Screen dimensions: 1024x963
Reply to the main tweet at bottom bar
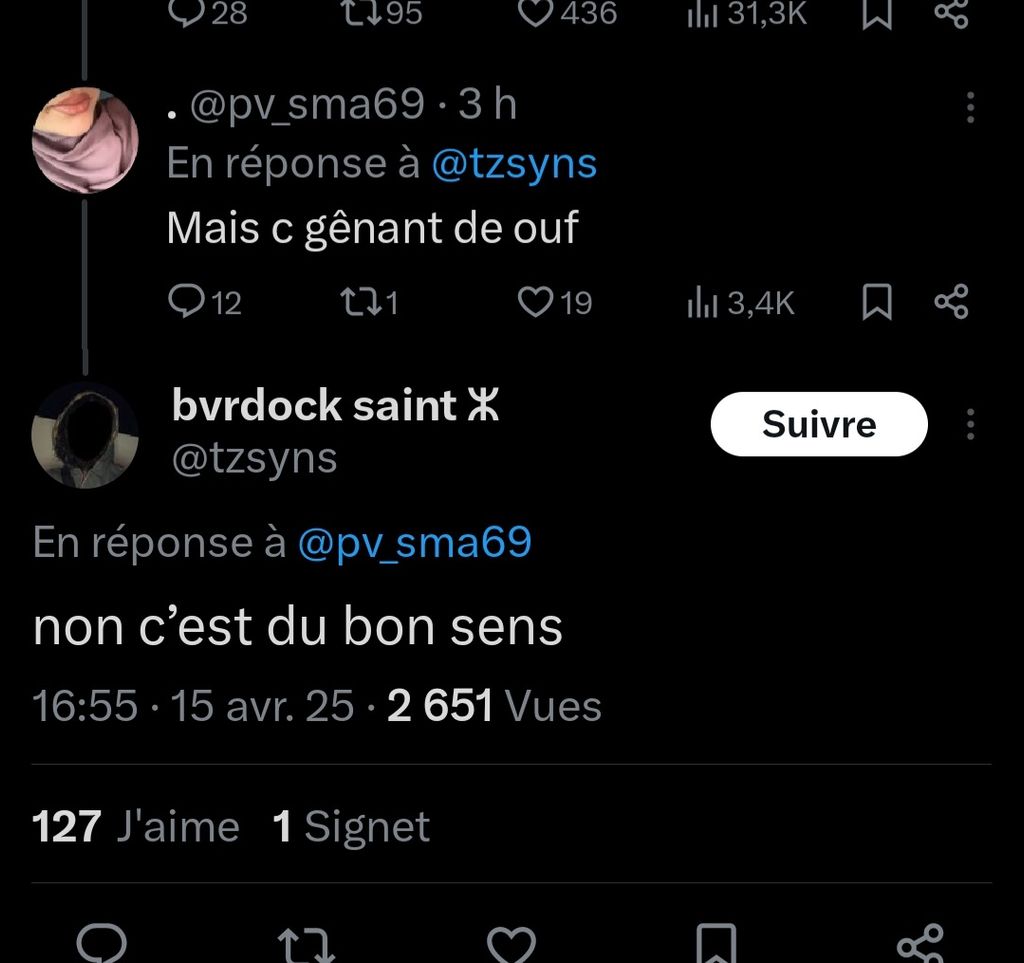[101, 944]
